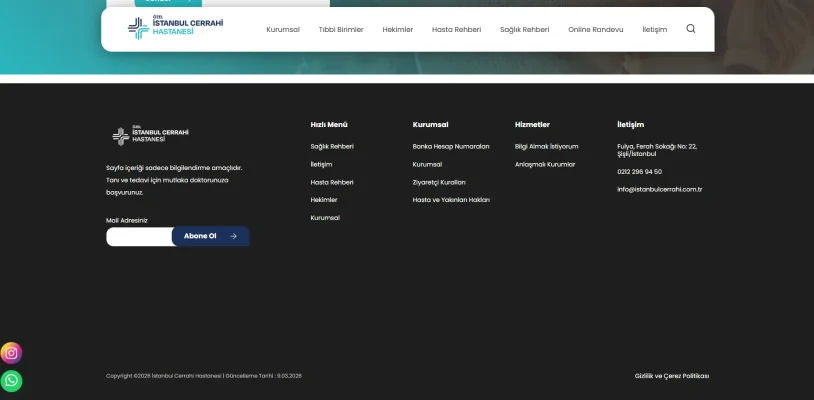Open Gizlilik ve Çerez Politikası link
814x400 pixels.
[671, 376]
